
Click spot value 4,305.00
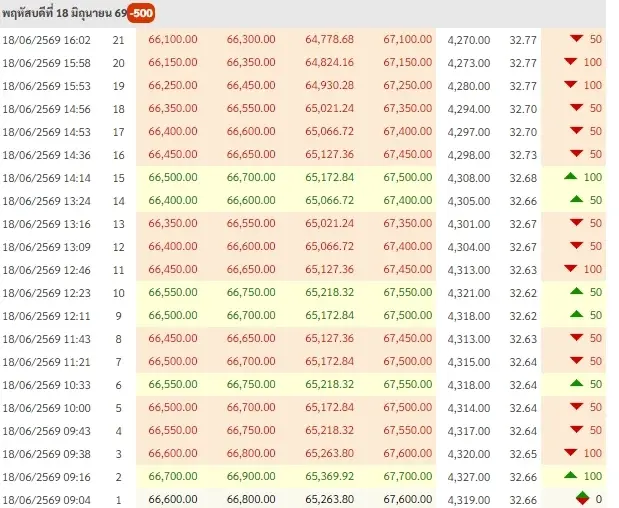point(469,201)
